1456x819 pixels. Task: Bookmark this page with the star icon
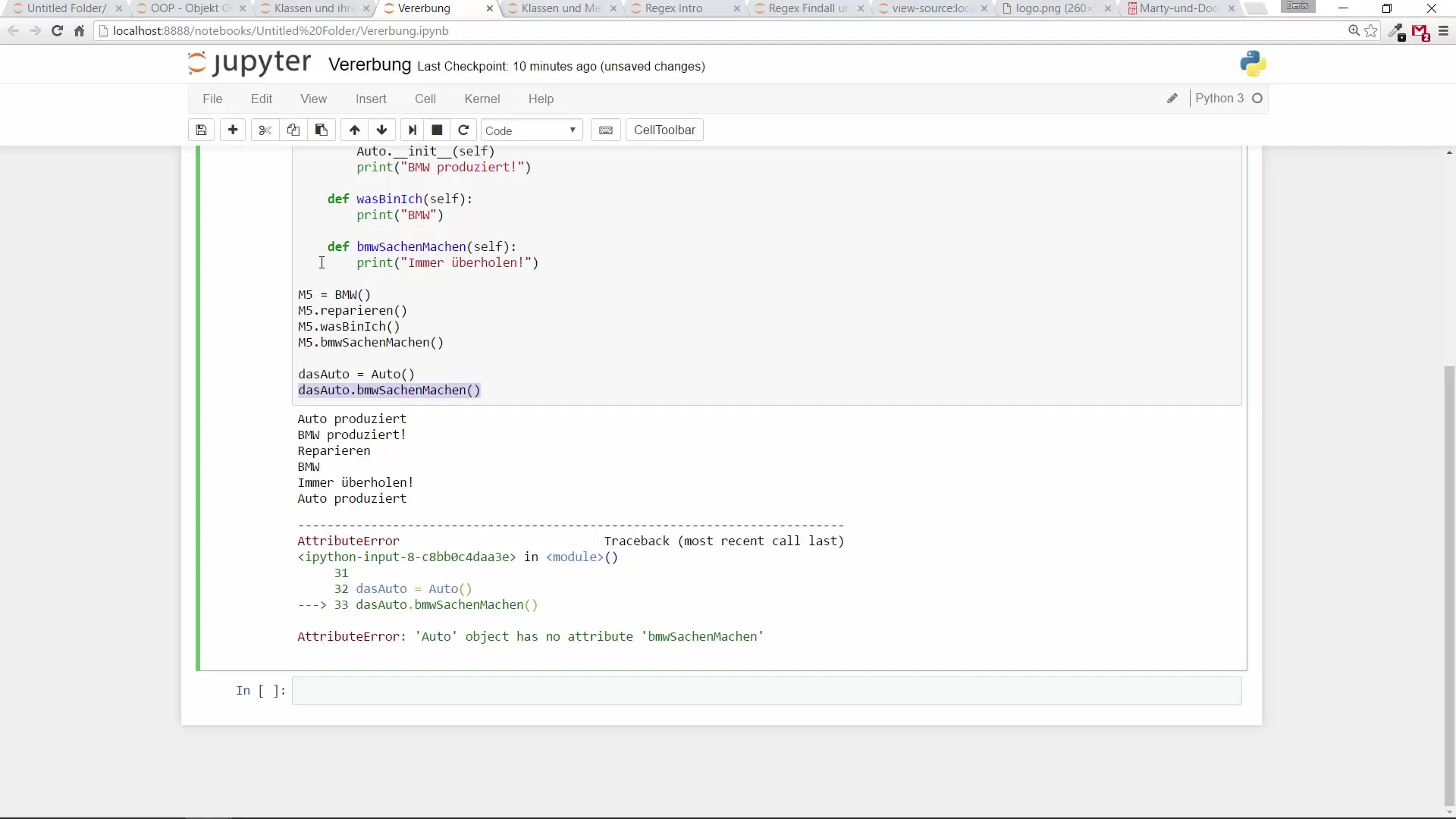point(1371,31)
